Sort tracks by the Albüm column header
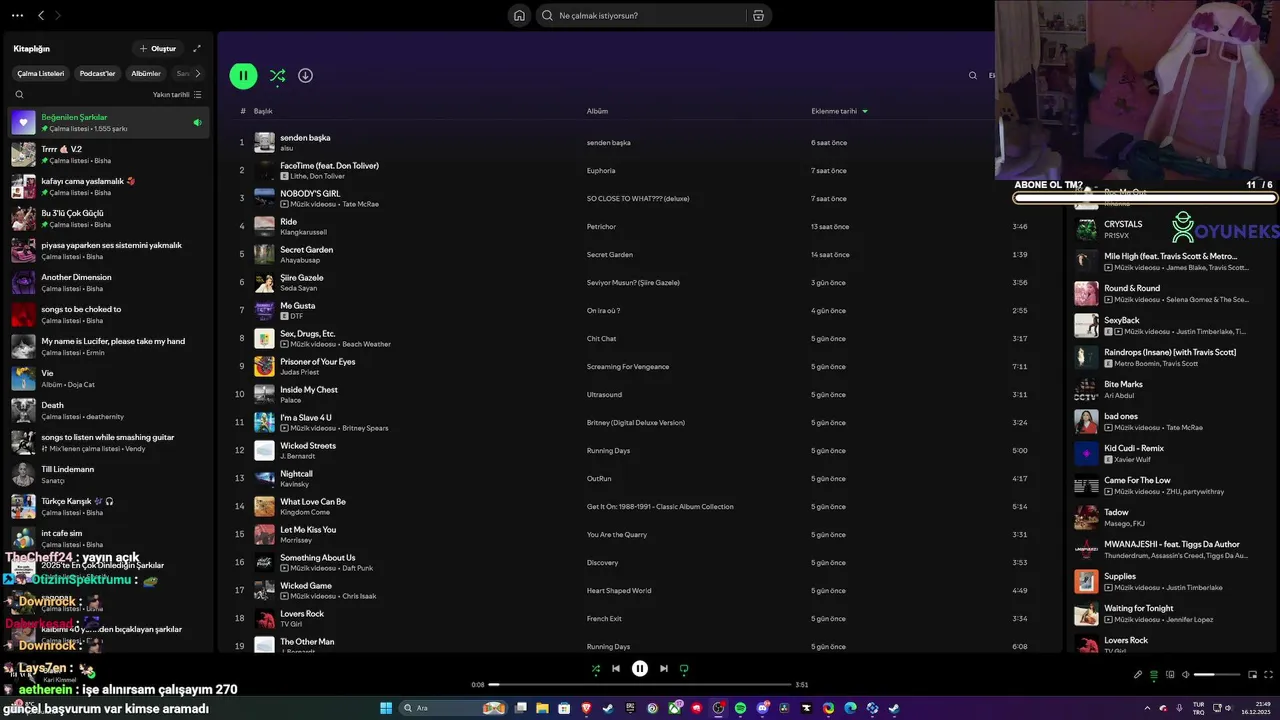This screenshot has height=720, width=1280. (597, 111)
